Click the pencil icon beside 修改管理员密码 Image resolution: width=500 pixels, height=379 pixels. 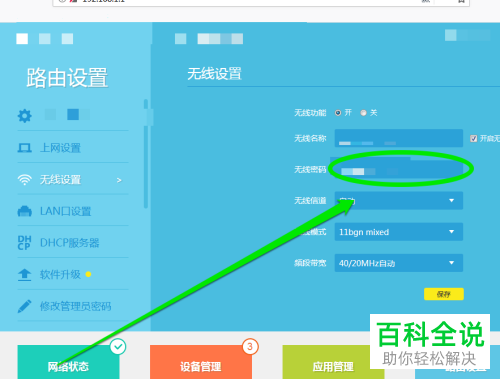(24, 306)
